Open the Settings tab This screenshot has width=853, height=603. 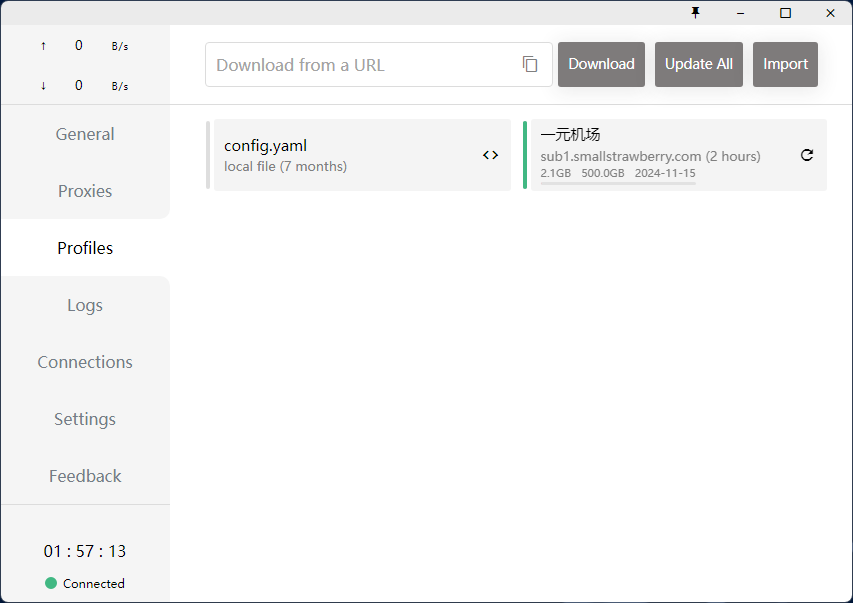85,419
